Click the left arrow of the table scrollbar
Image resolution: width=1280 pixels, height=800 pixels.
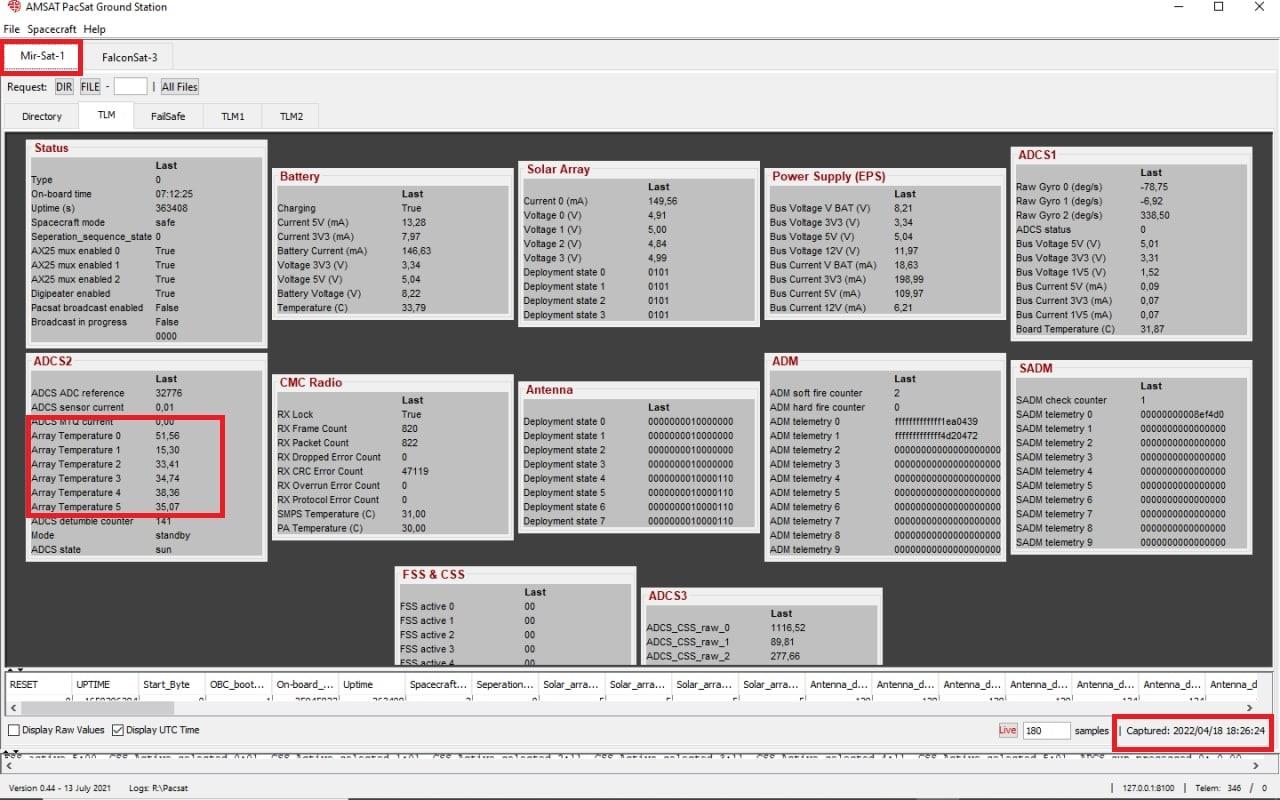[12, 708]
